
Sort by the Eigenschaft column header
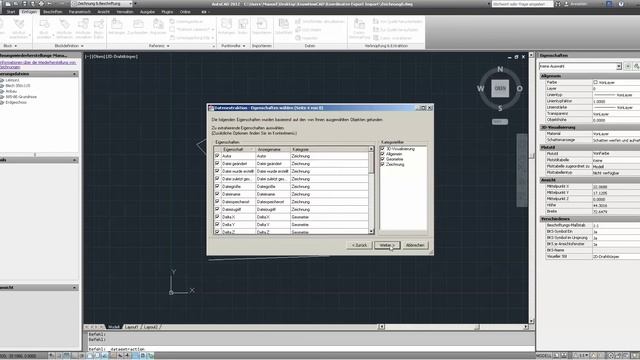click(238, 149)
